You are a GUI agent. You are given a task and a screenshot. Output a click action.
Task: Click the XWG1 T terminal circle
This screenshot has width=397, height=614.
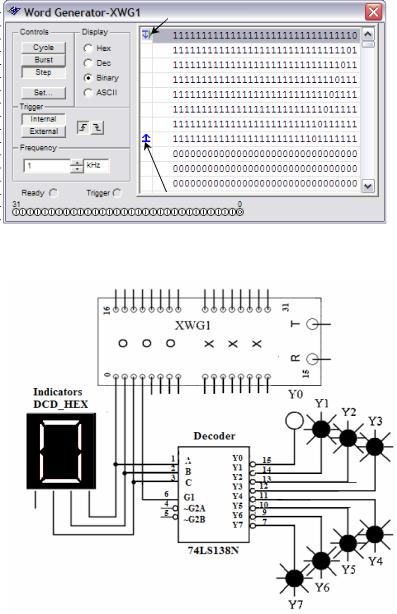tap(312, 324)
